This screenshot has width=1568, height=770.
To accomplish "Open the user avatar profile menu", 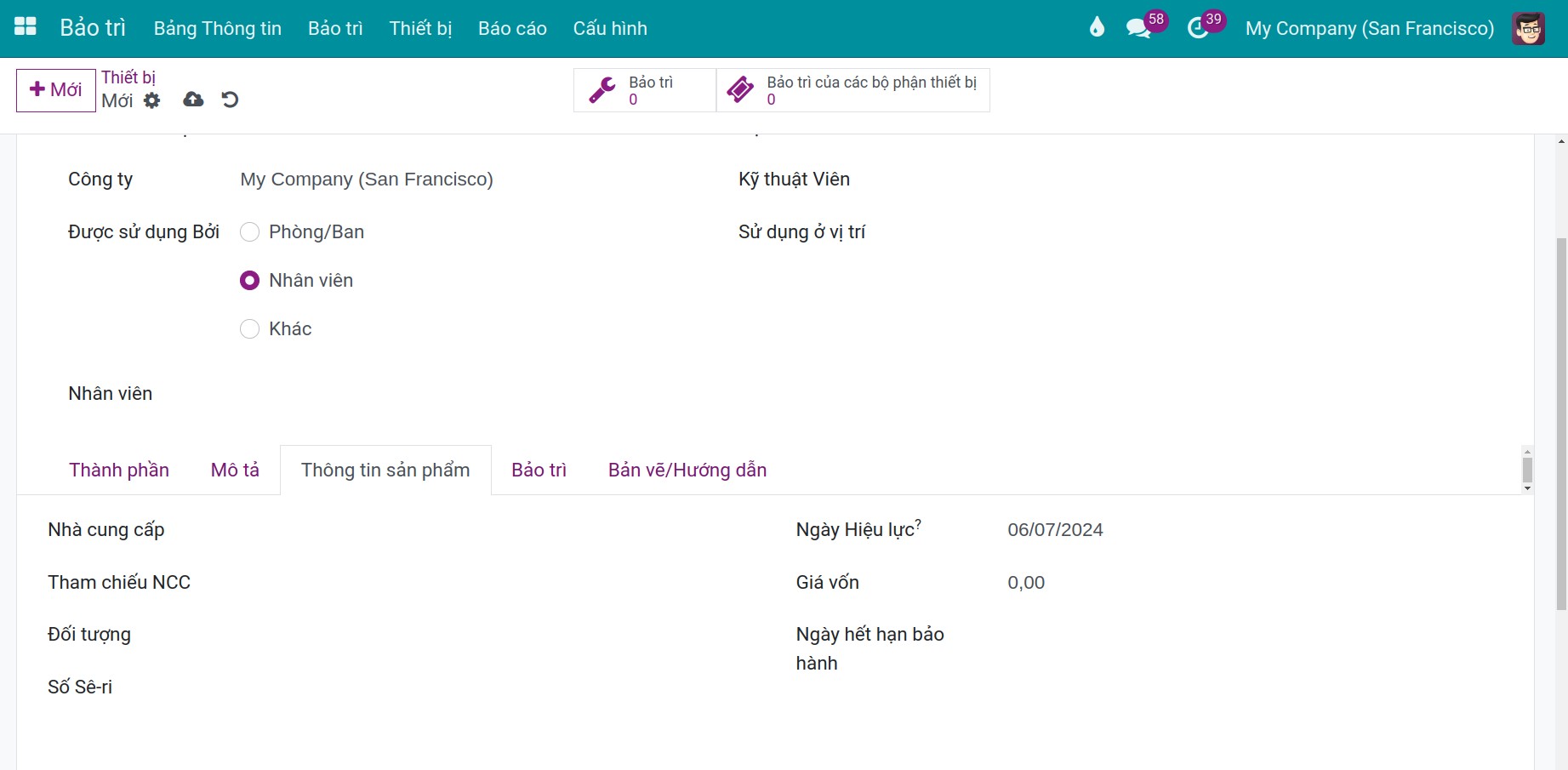I will 1528,28.
